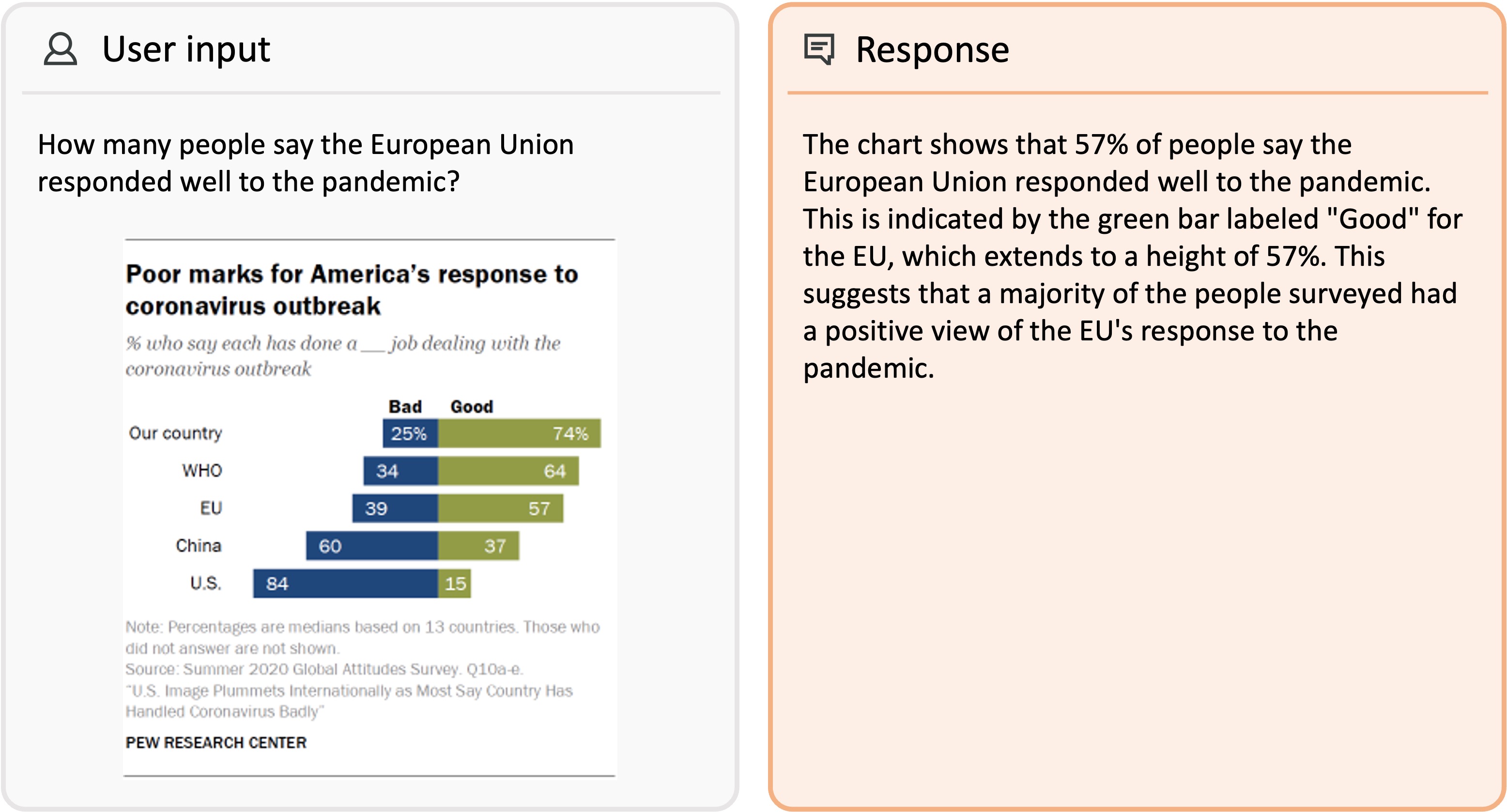Click the blue EU bar labeled 39
Image resolution: width=1507 pixels, height=812 pixels.
click(395, 508)
